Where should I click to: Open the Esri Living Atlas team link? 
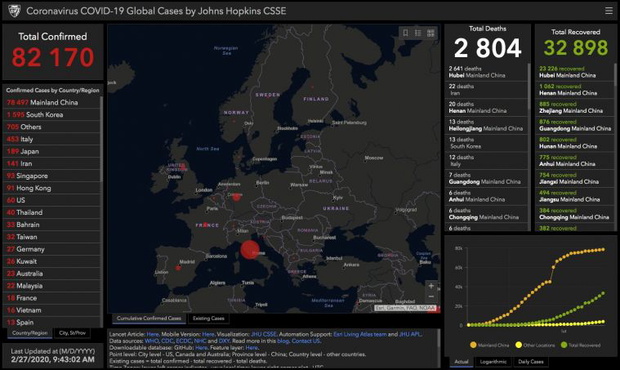click(x=360, y=334)
